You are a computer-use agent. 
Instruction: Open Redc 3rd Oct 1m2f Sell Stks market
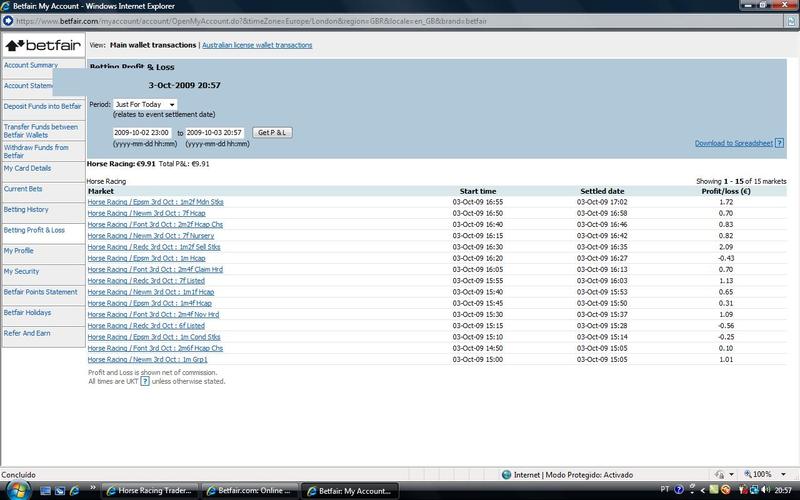tap(154, 247)
